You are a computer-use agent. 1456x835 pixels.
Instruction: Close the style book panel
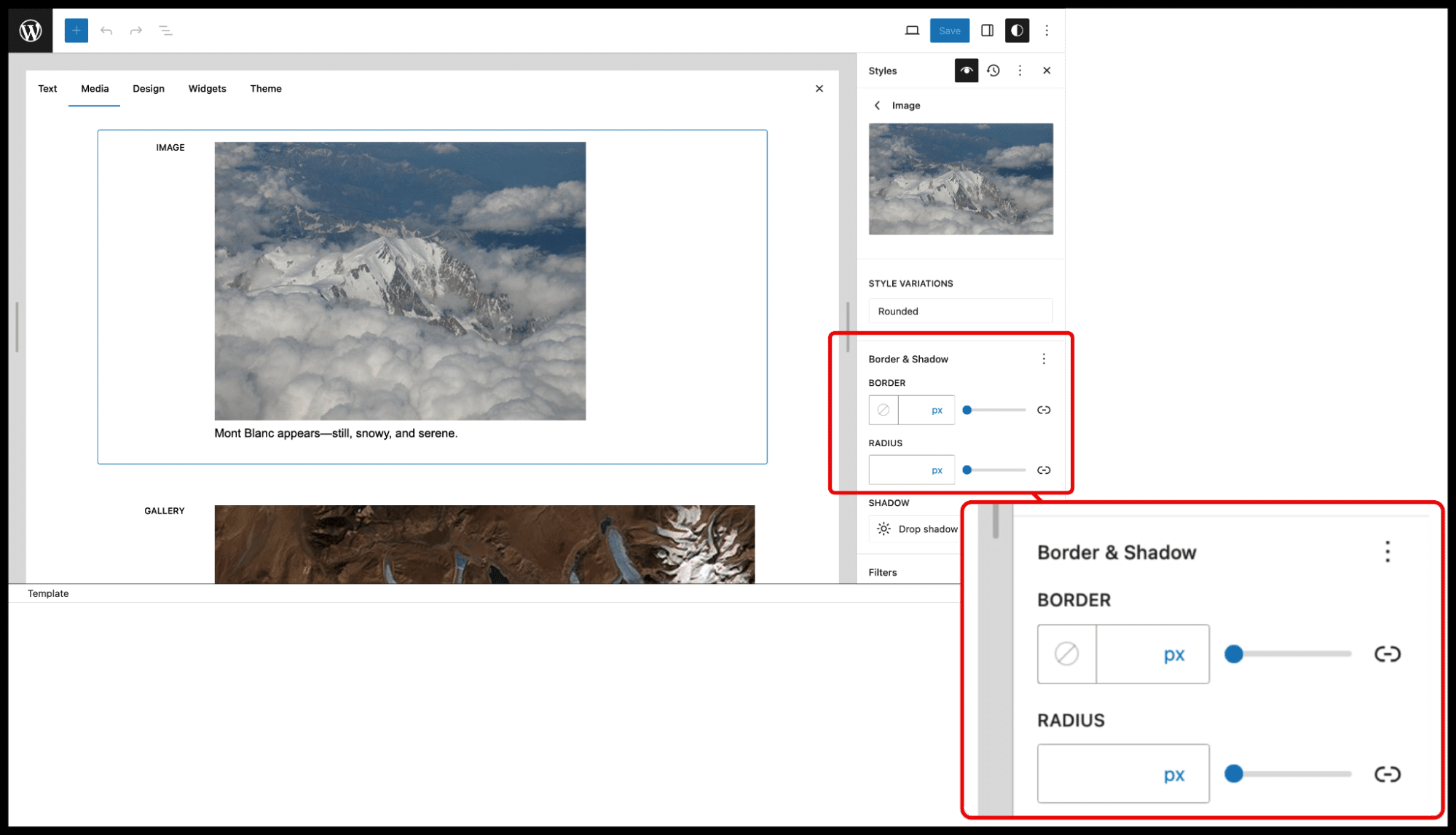(819, 89)
